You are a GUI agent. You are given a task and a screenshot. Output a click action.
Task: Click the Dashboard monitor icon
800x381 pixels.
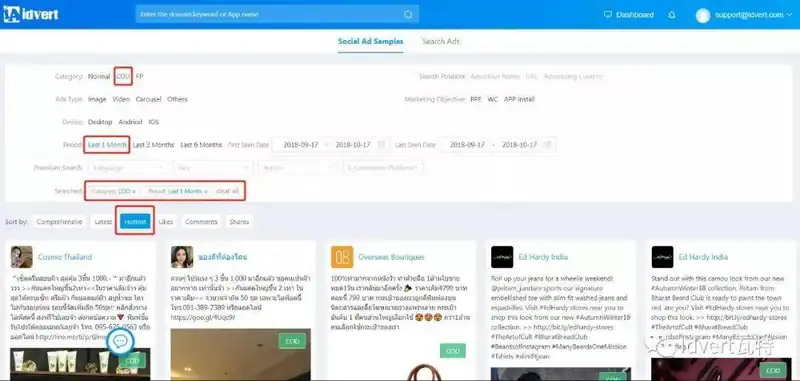608,14
